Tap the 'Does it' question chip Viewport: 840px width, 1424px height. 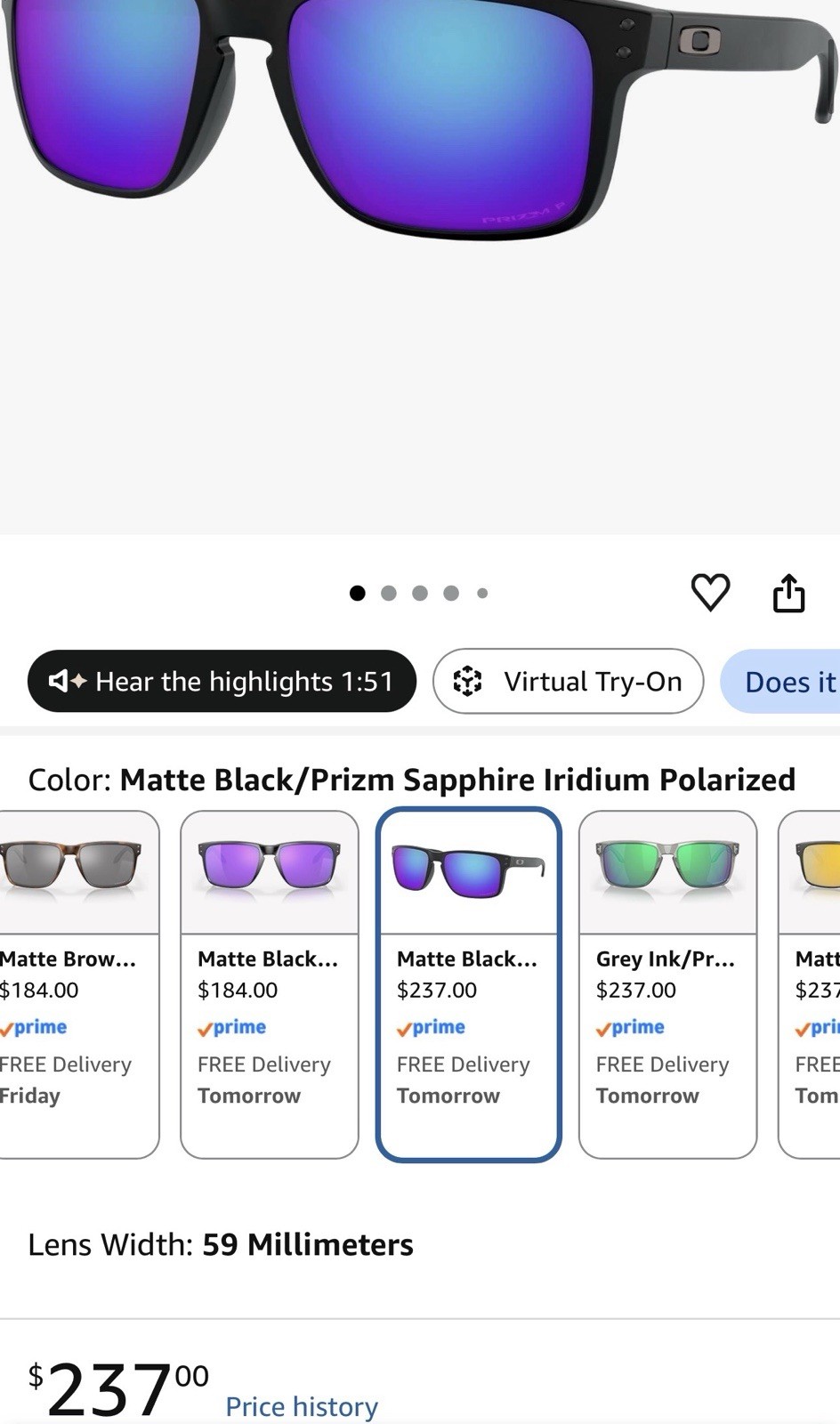tap(780, 682)
